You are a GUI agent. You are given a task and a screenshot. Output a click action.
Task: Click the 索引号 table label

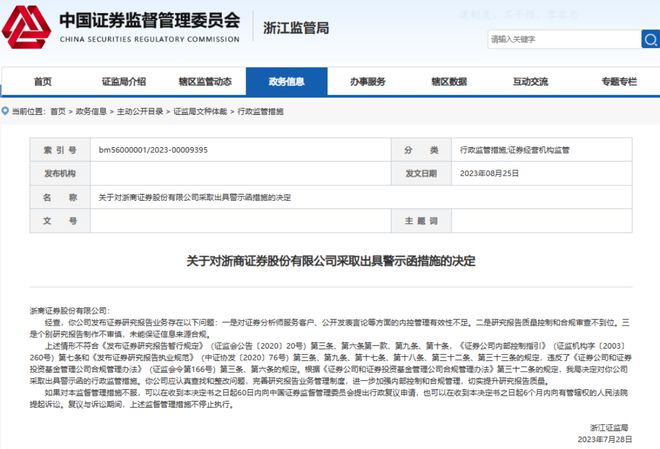pos(60,150)
